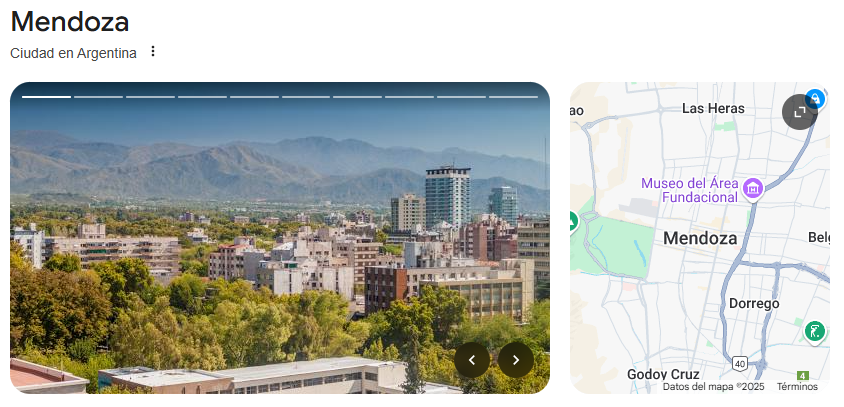
Task: Click the Datos del mapa ©2025 text
Action: pos(714,387)
